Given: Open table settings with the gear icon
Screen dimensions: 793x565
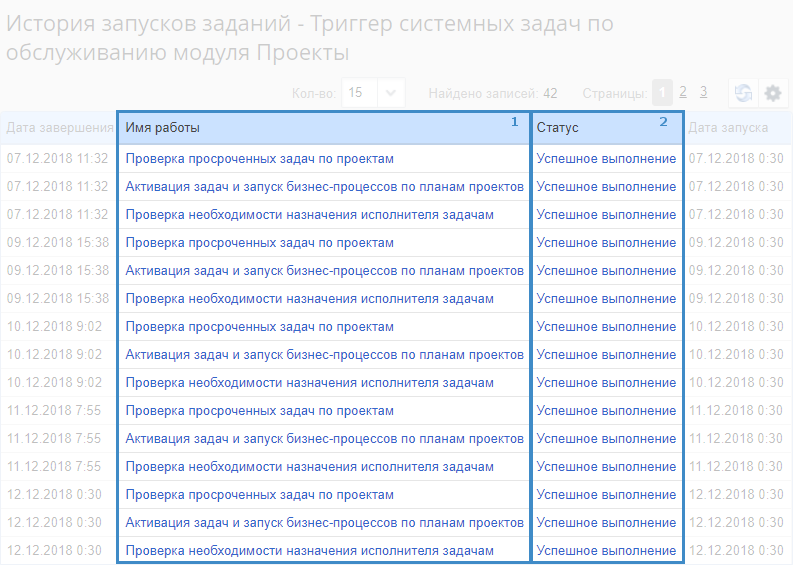Looking at the screenshot, I should point(773,93).
